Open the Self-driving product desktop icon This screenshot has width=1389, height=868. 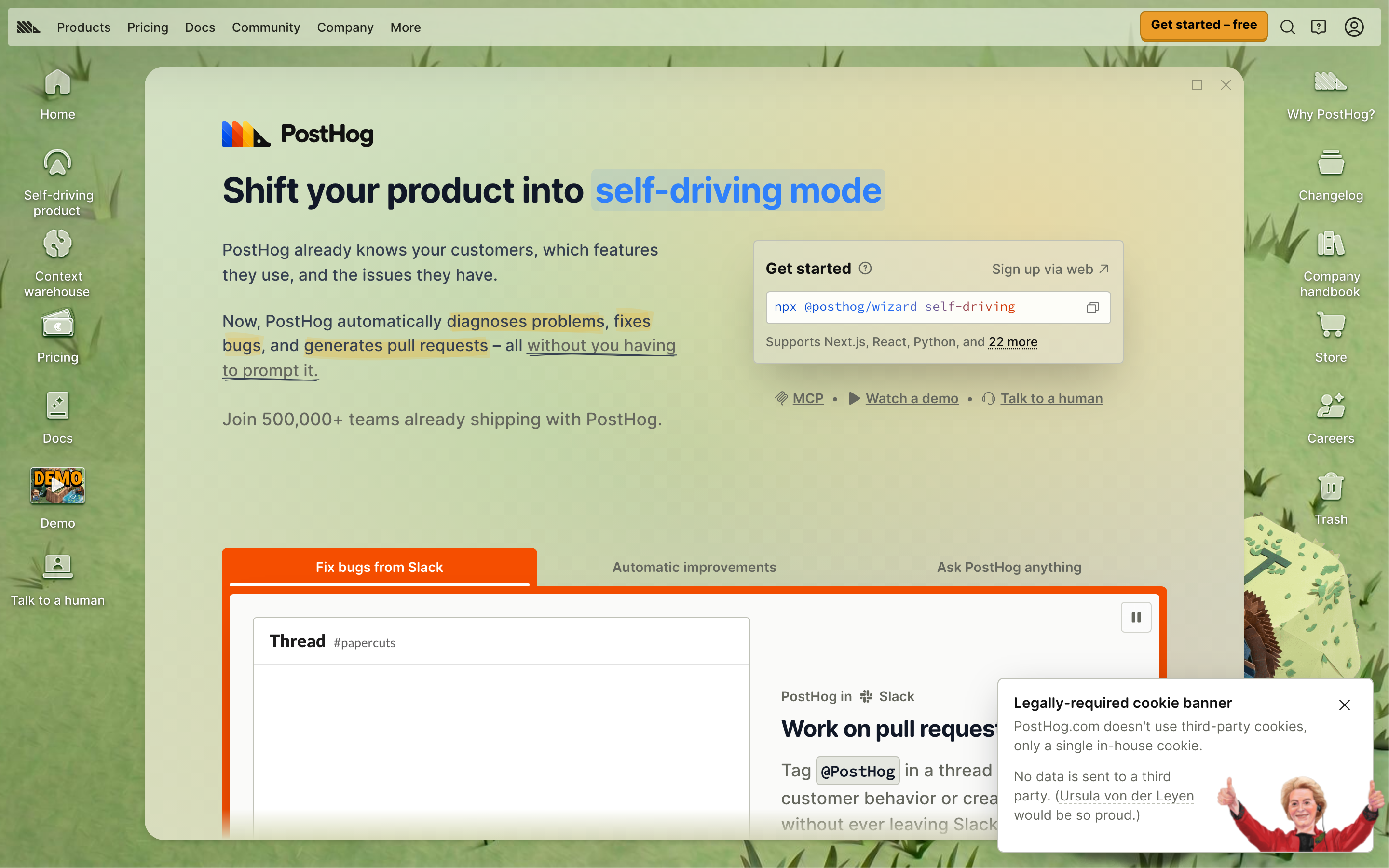[57, 183]
